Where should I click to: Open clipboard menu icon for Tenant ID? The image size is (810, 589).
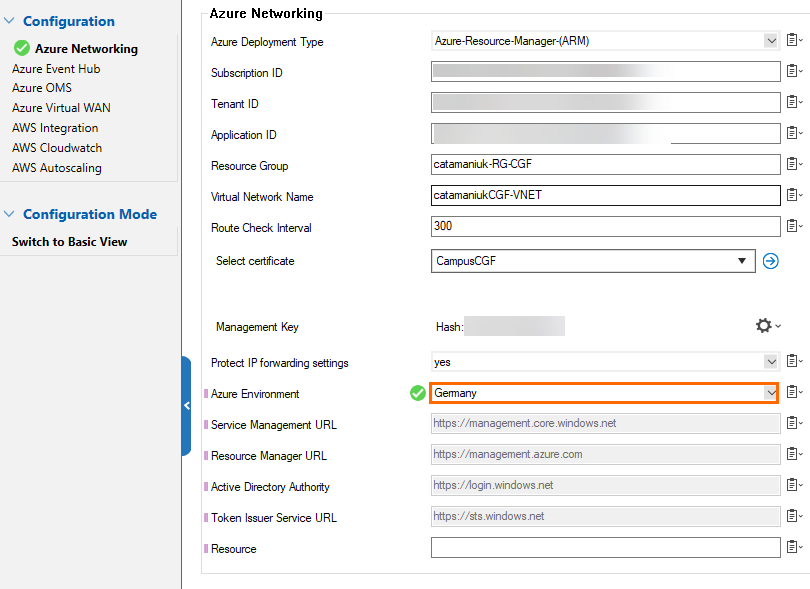click(794, 102)
